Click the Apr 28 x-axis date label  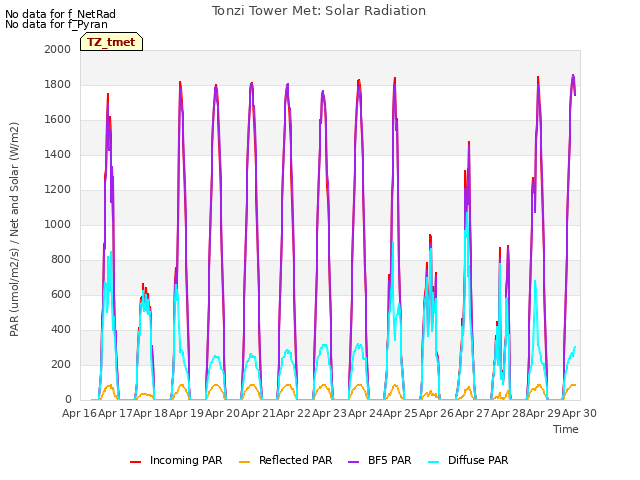tap(508, 413)
